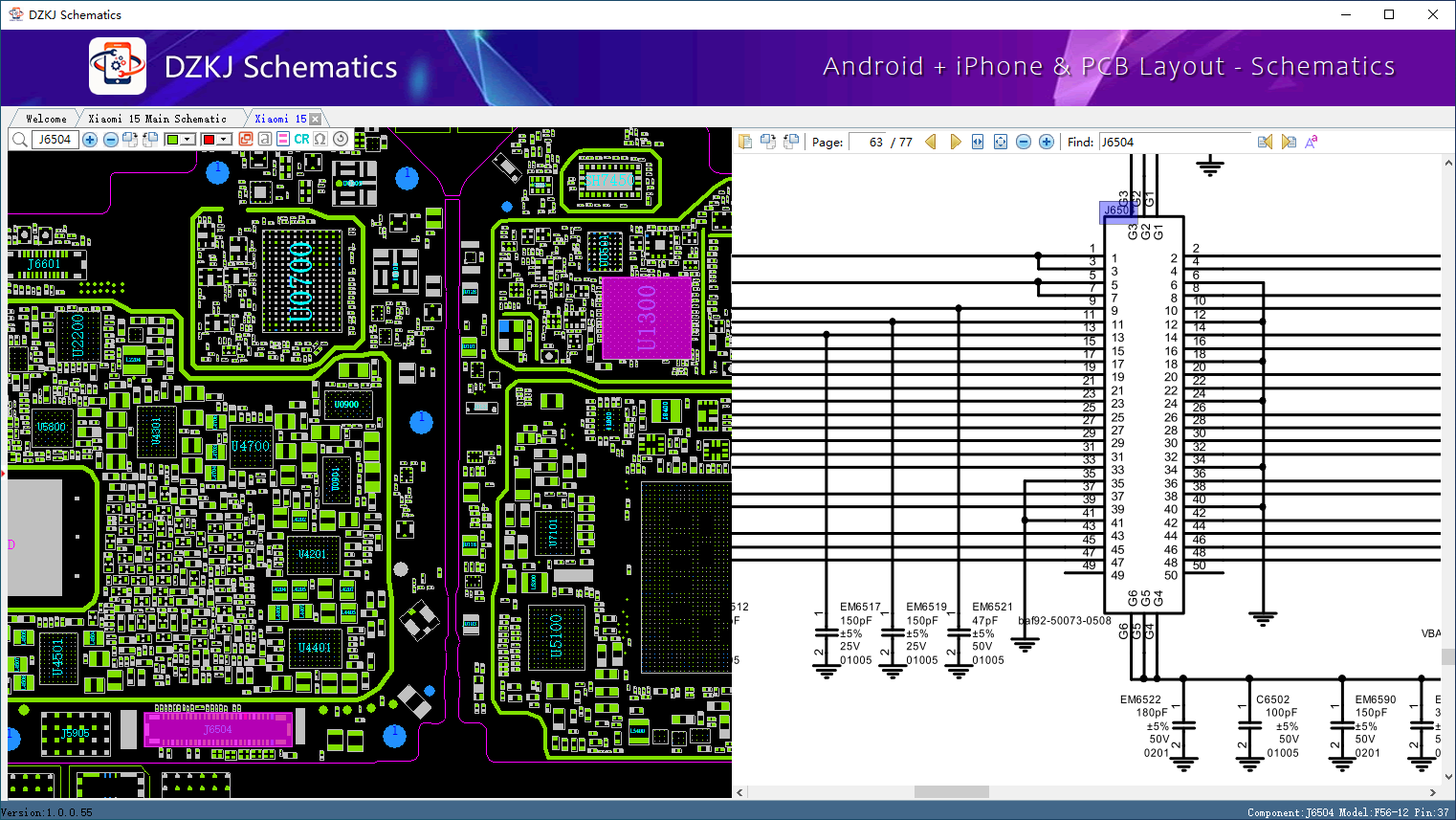Click the schematic scrollbar right arrow
The width and height of the screenshot is (1456, 820).
pos(1432,792)
